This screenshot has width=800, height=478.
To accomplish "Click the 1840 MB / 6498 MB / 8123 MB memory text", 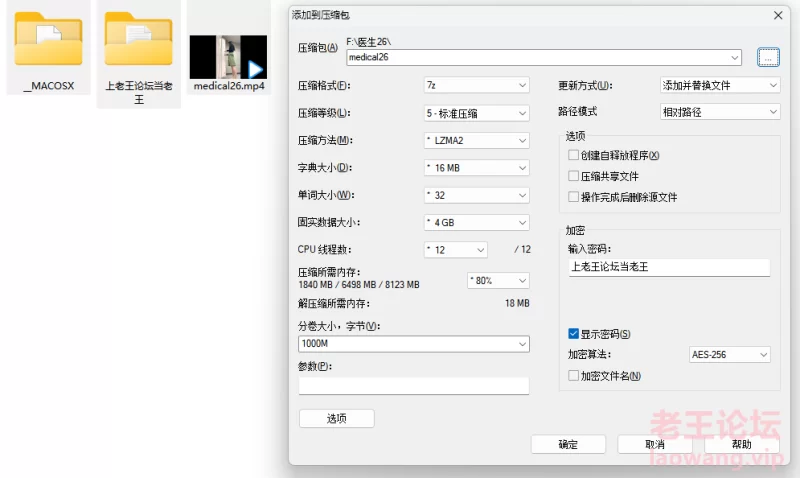I will click(359, 285).
